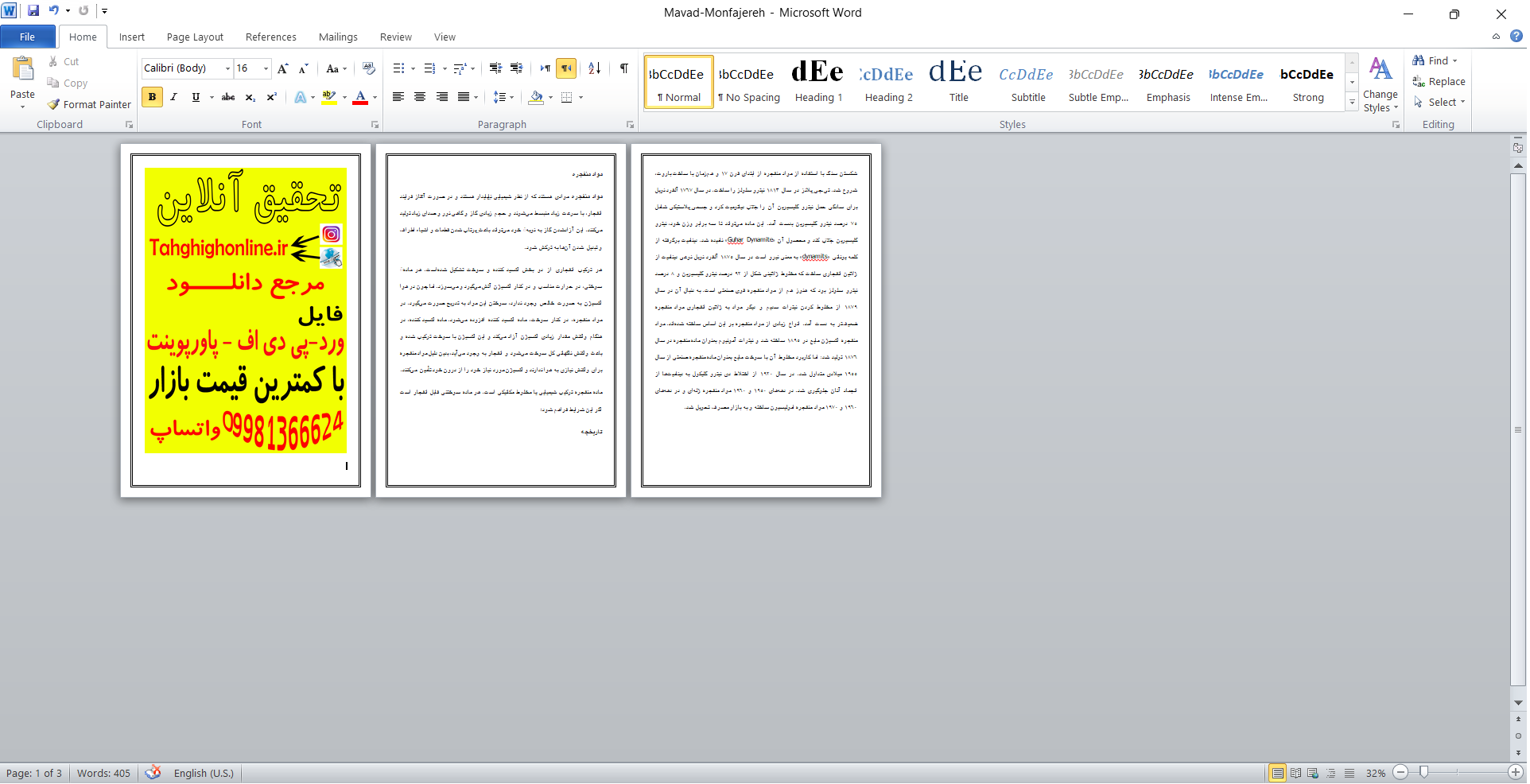The image size is (1530, 784).
Task: Open underline style dropdown arrow
Action: coord(212,97)
